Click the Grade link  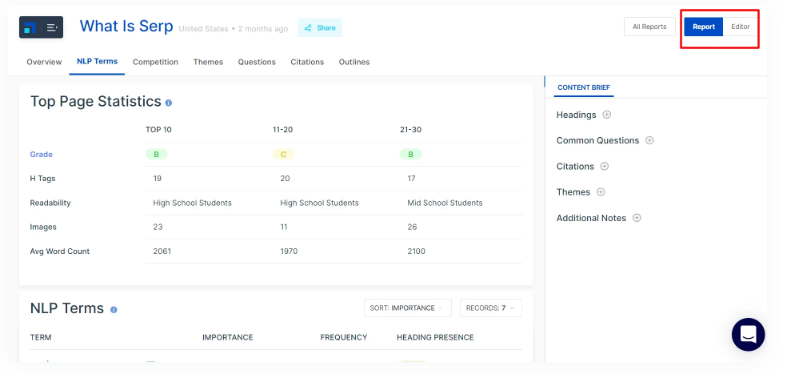[x=41, y=154]
